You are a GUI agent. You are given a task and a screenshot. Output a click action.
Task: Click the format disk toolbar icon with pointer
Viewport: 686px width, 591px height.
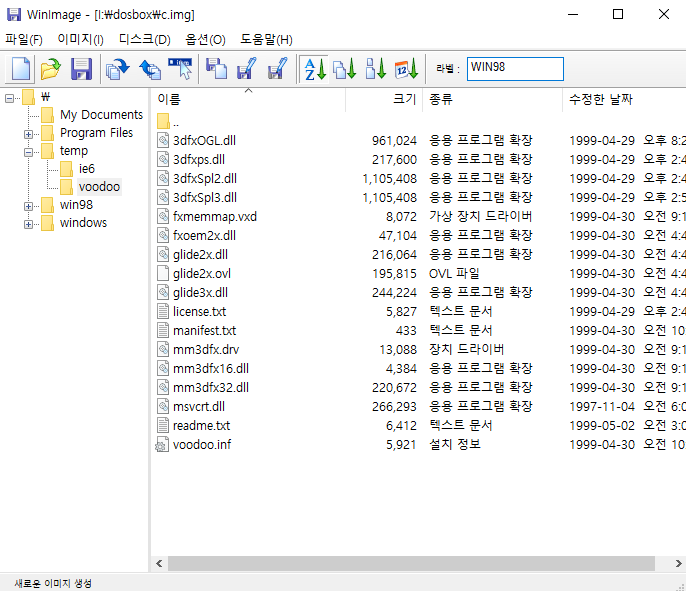[180, 69]
